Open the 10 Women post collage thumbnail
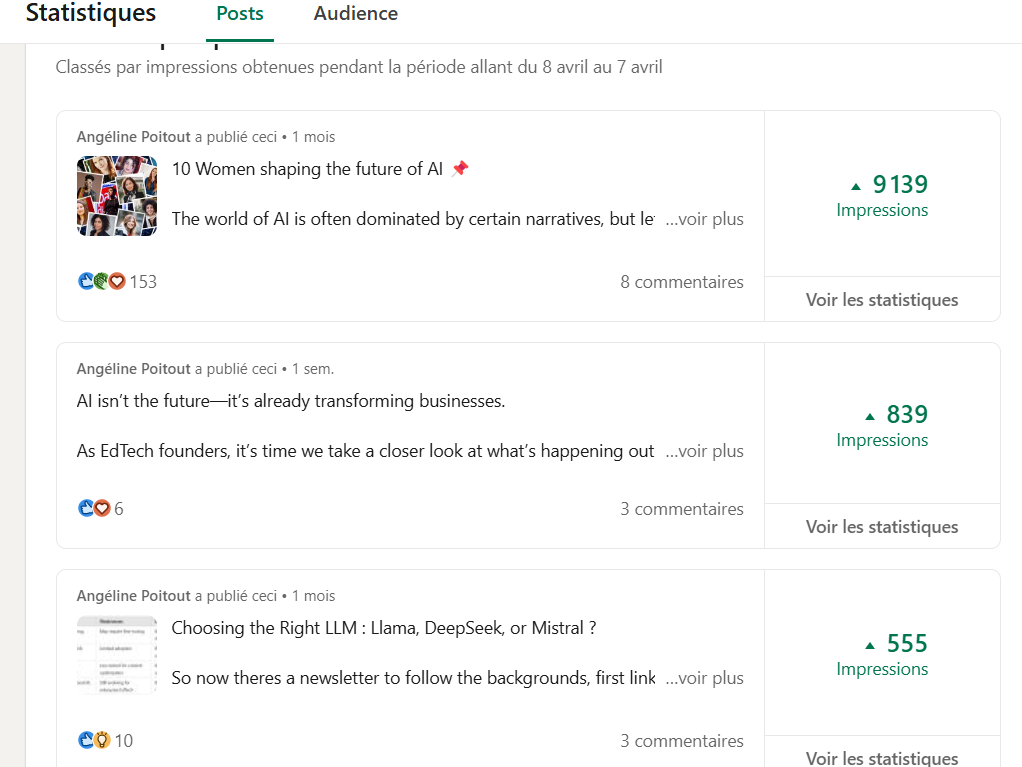1022x767 pixels. click(x=117, y=195)
